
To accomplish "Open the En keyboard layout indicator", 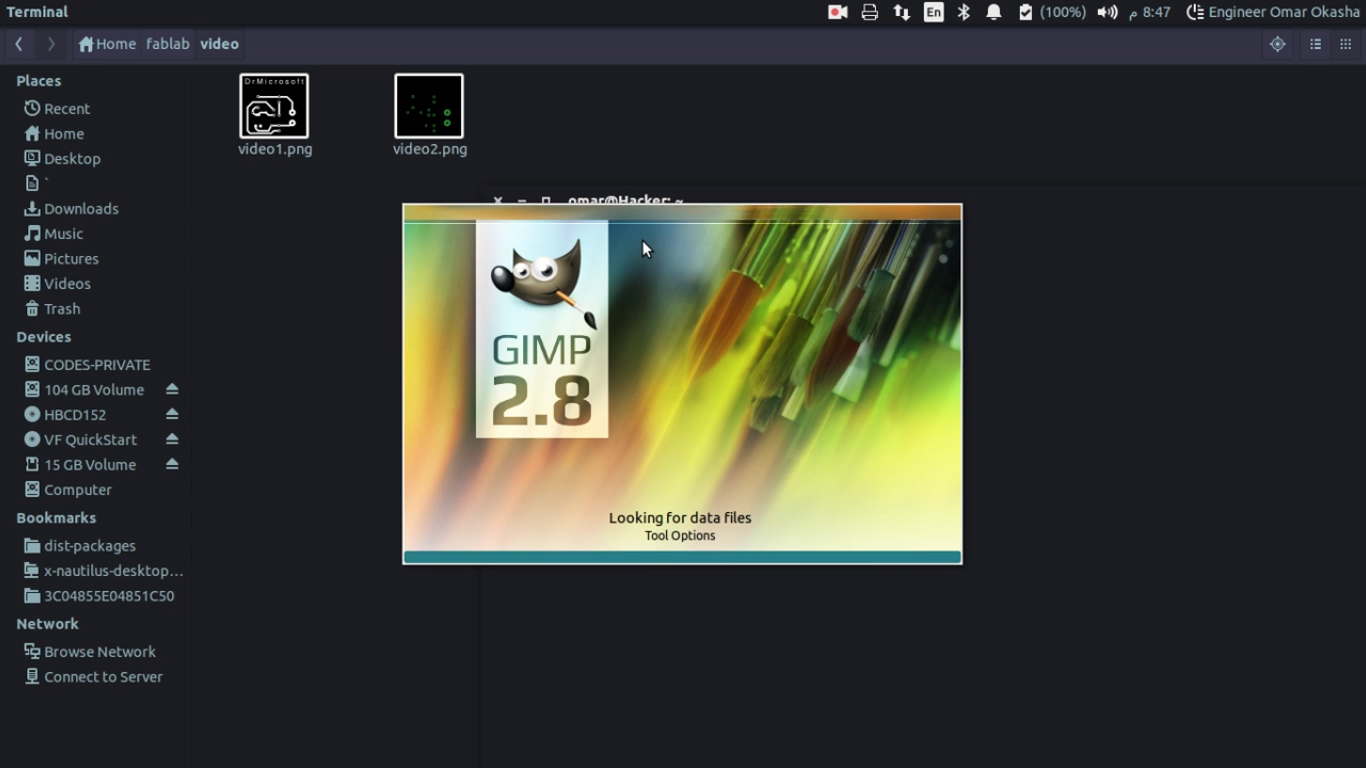I will 934,12.
